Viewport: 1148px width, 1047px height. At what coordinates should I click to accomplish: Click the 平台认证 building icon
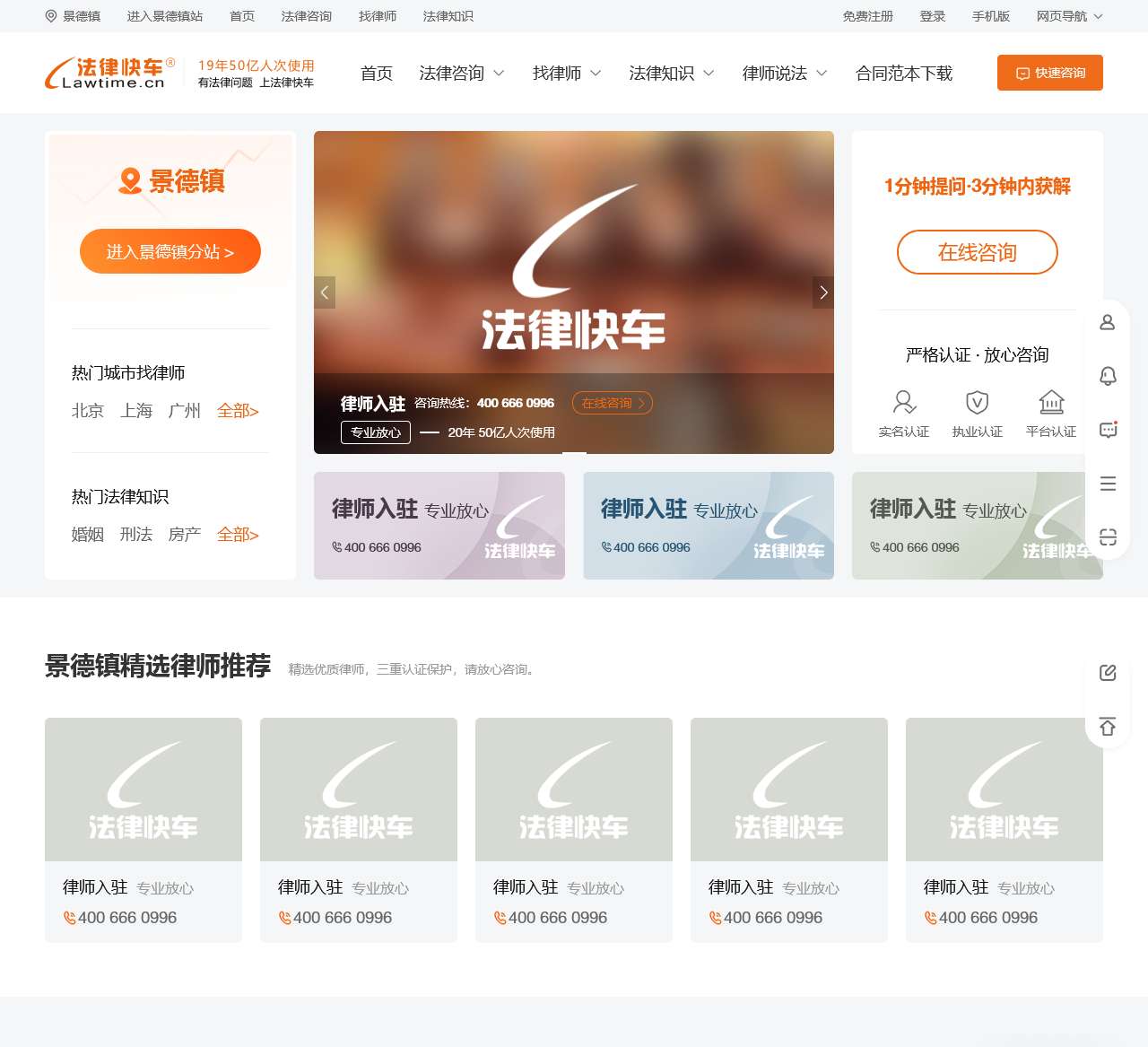pos(1050,403)
